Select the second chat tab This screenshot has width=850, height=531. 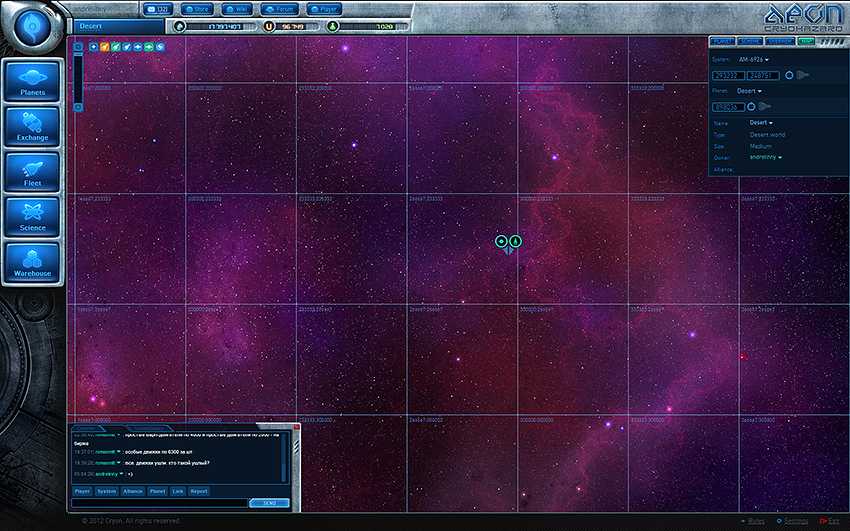click(151, 428)
